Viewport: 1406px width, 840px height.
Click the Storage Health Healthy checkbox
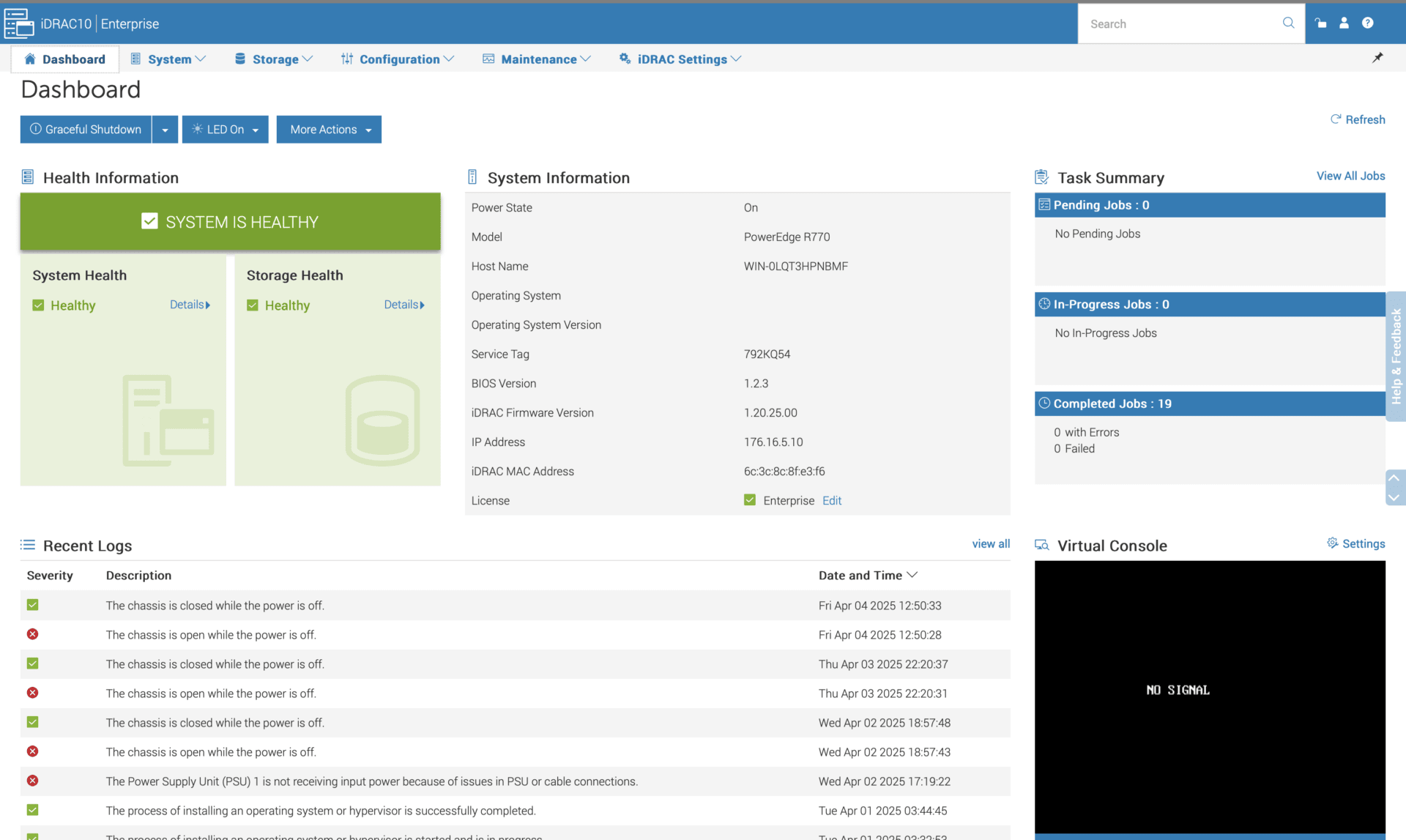(x=253, y=305)
